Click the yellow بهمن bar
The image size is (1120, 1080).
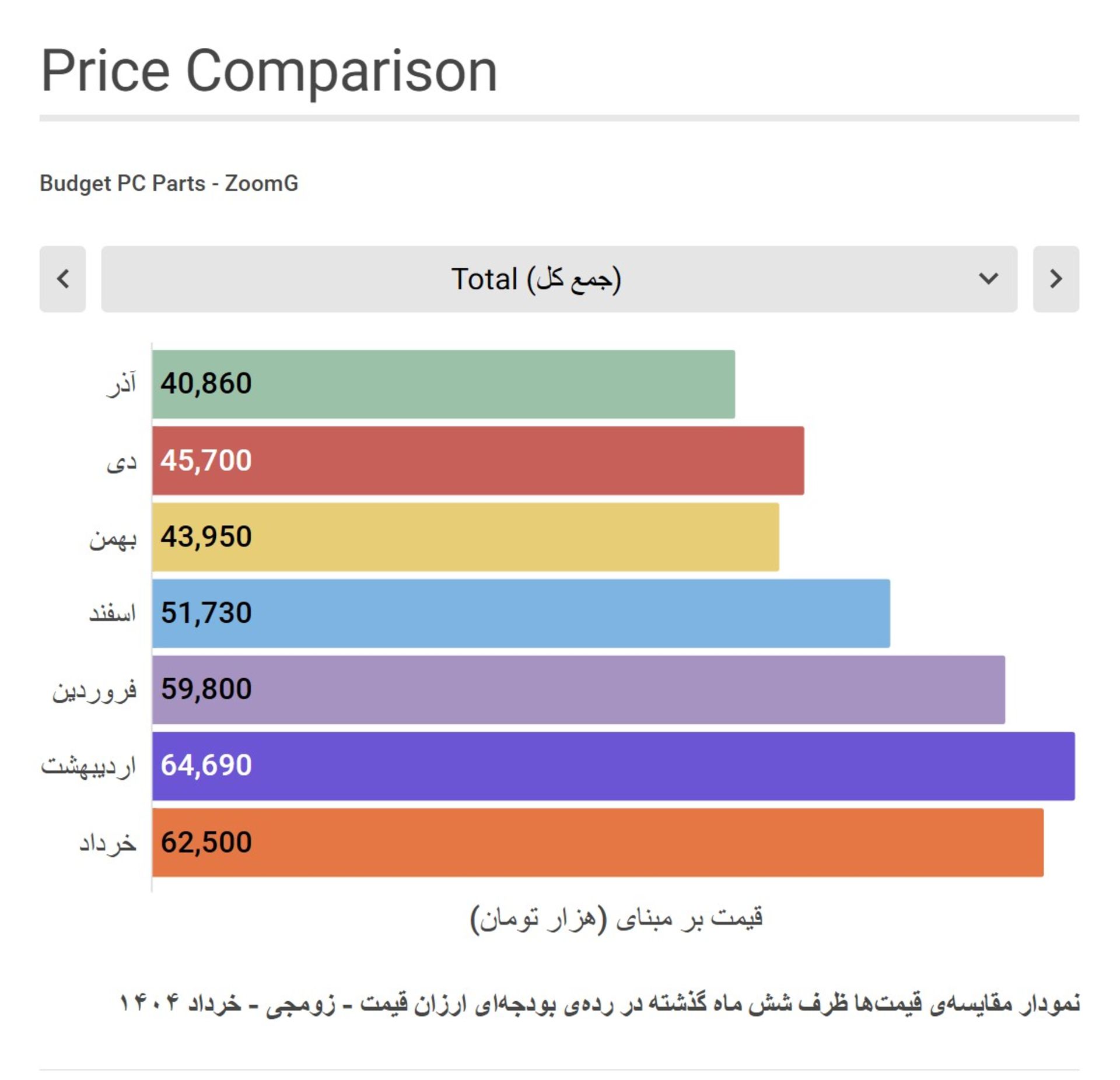(x=466, y=537)
